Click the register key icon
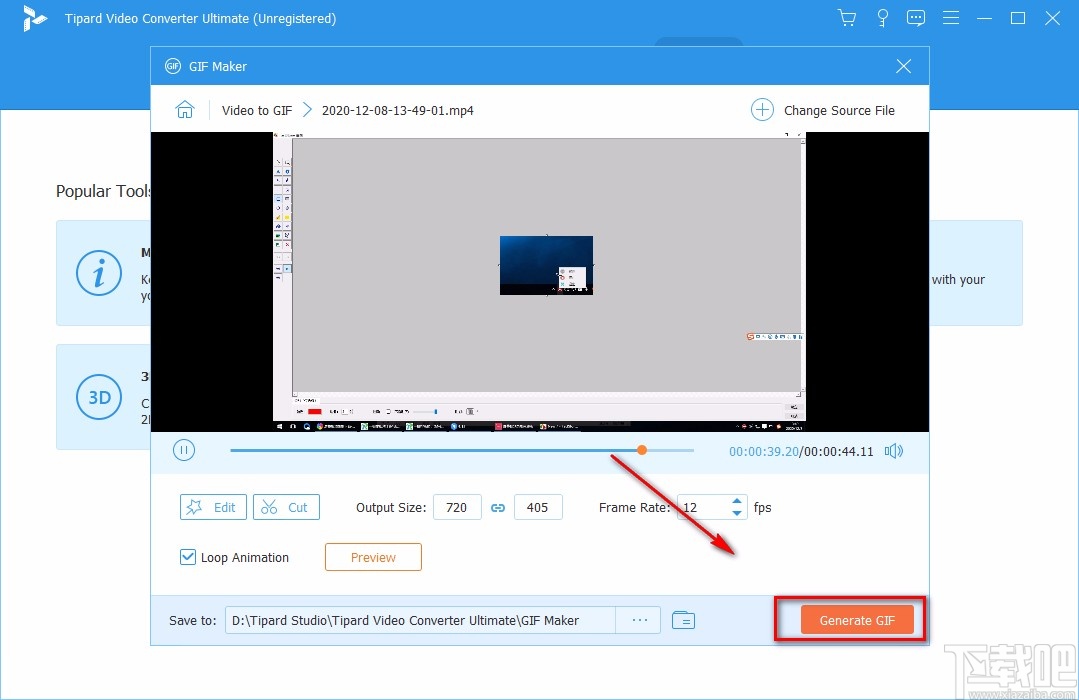The height and width of the screenshot is (700, 1079). click(882, 18)
